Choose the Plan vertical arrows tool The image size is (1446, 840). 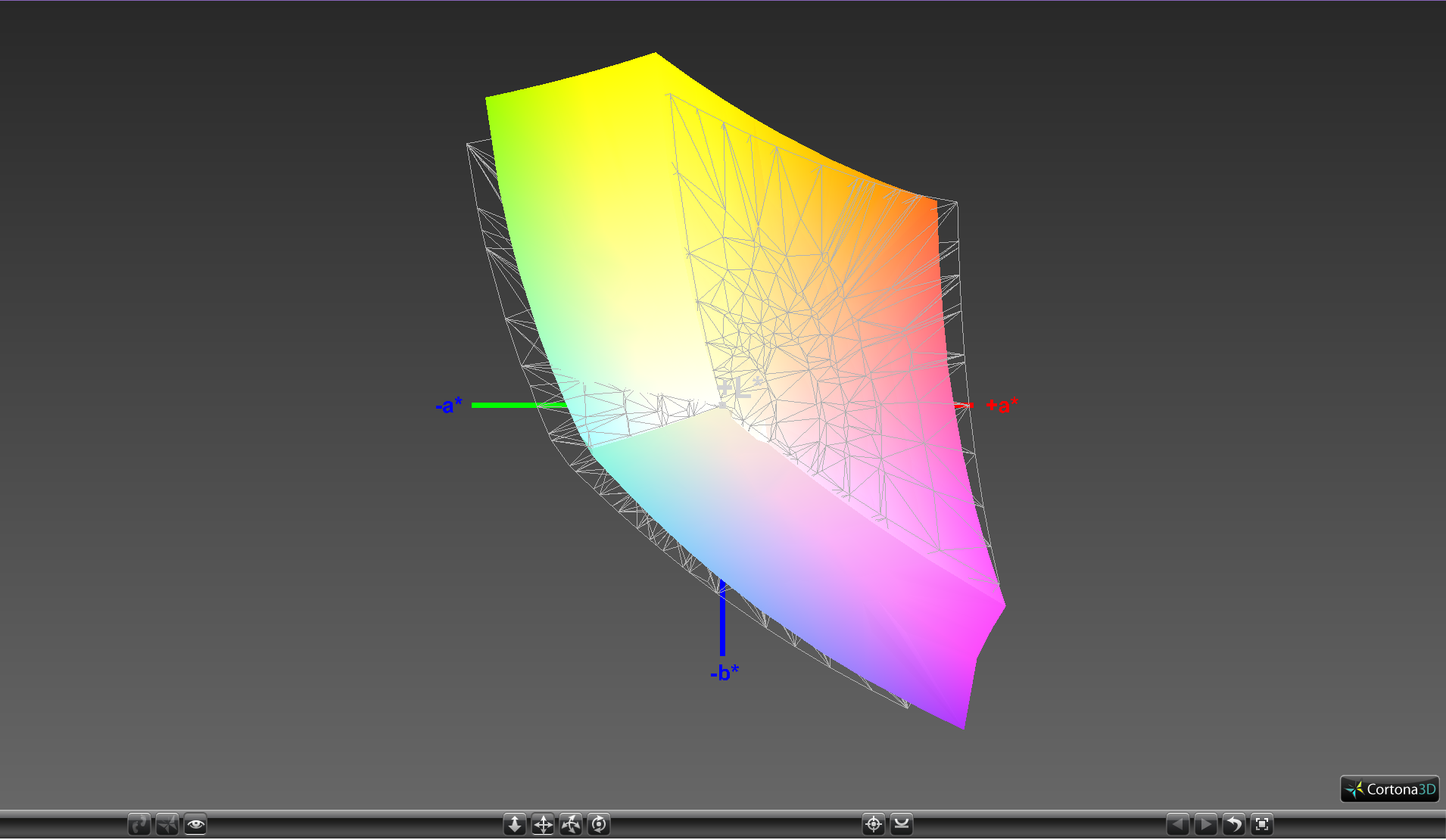(x=515, y=824)
